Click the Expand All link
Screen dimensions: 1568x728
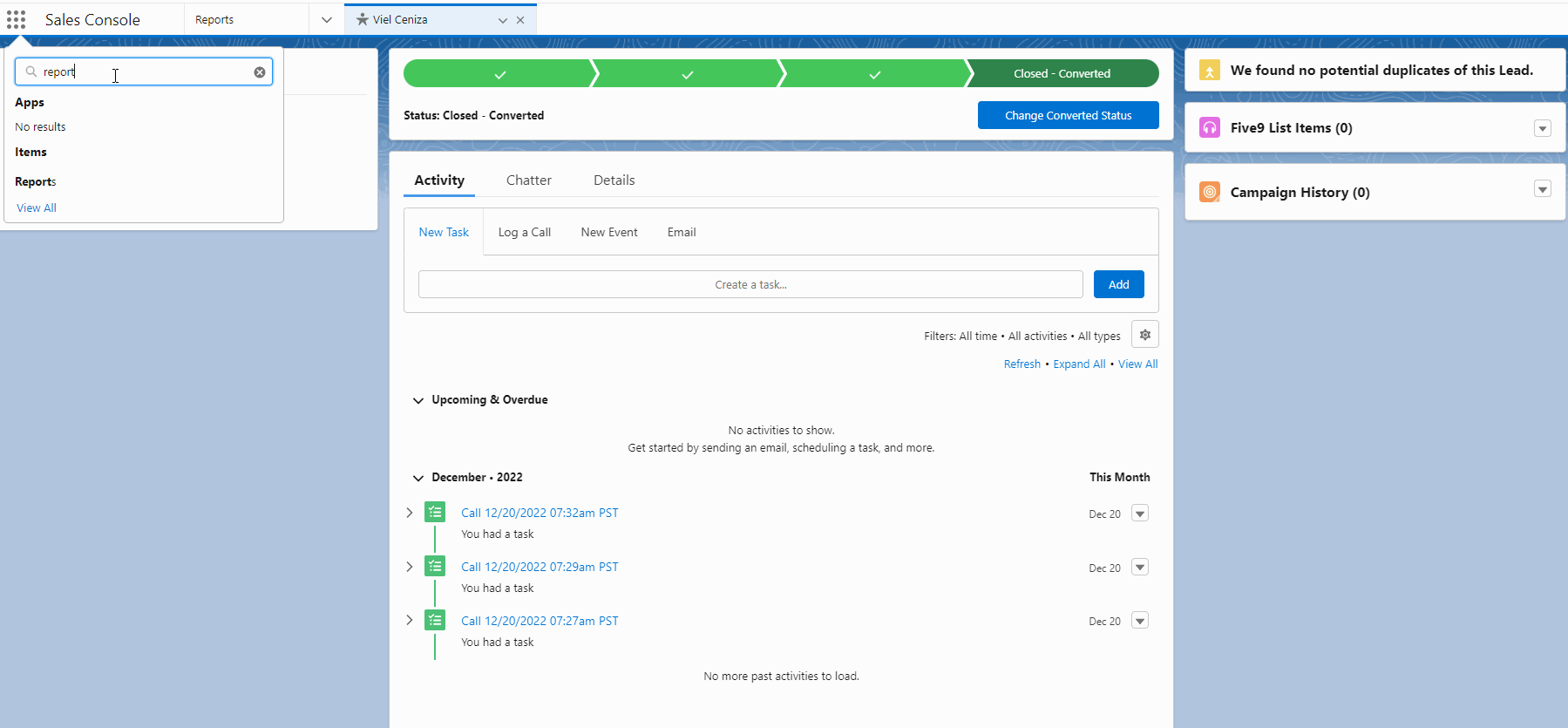(x=1079, y=364)
